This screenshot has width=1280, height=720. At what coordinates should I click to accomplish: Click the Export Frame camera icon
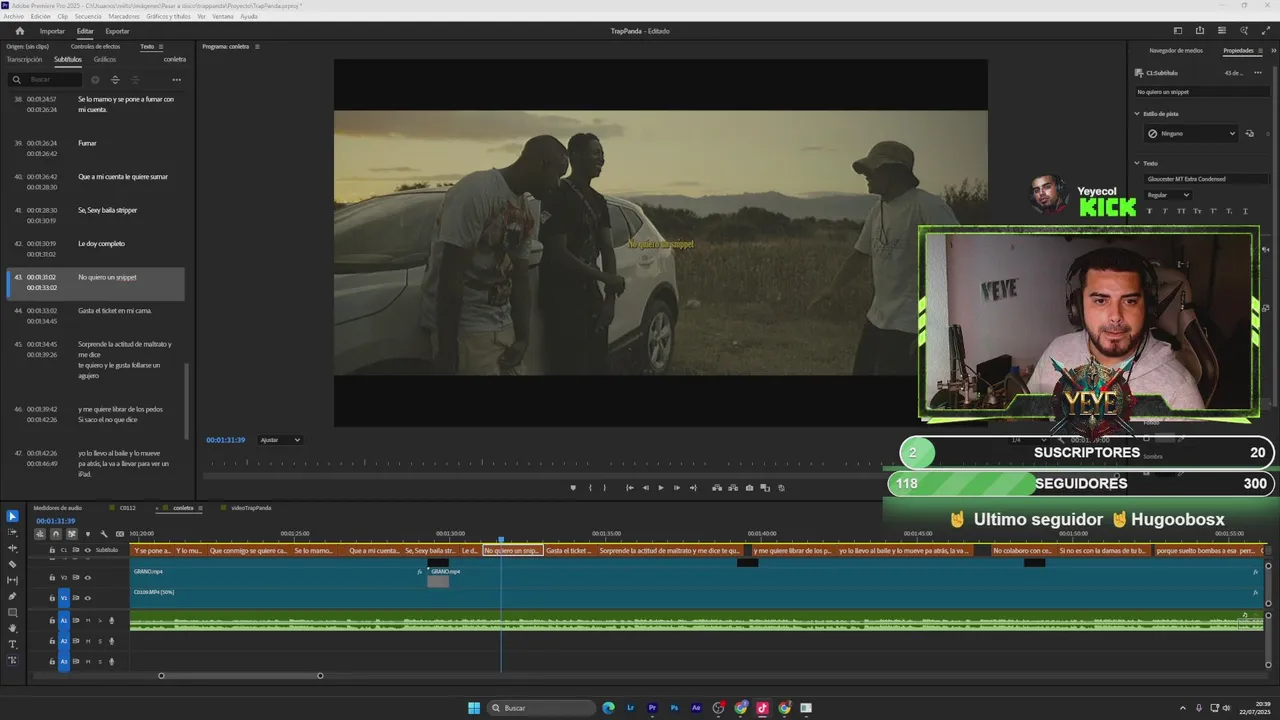(749, 488)
